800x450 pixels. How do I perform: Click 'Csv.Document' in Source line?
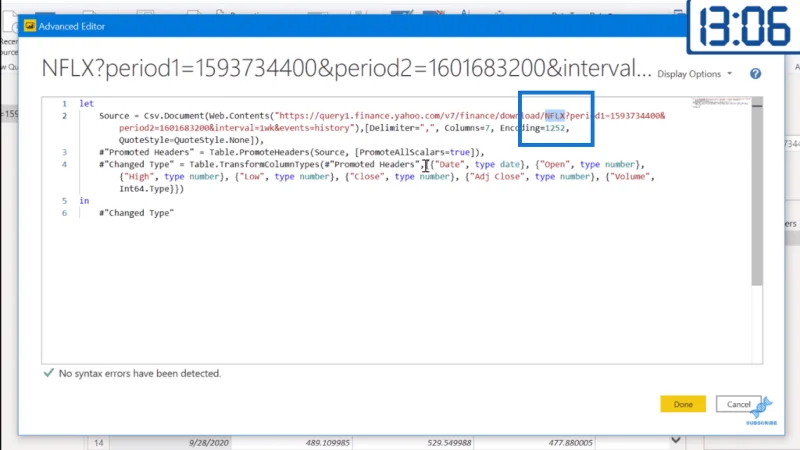coord(174,116)
